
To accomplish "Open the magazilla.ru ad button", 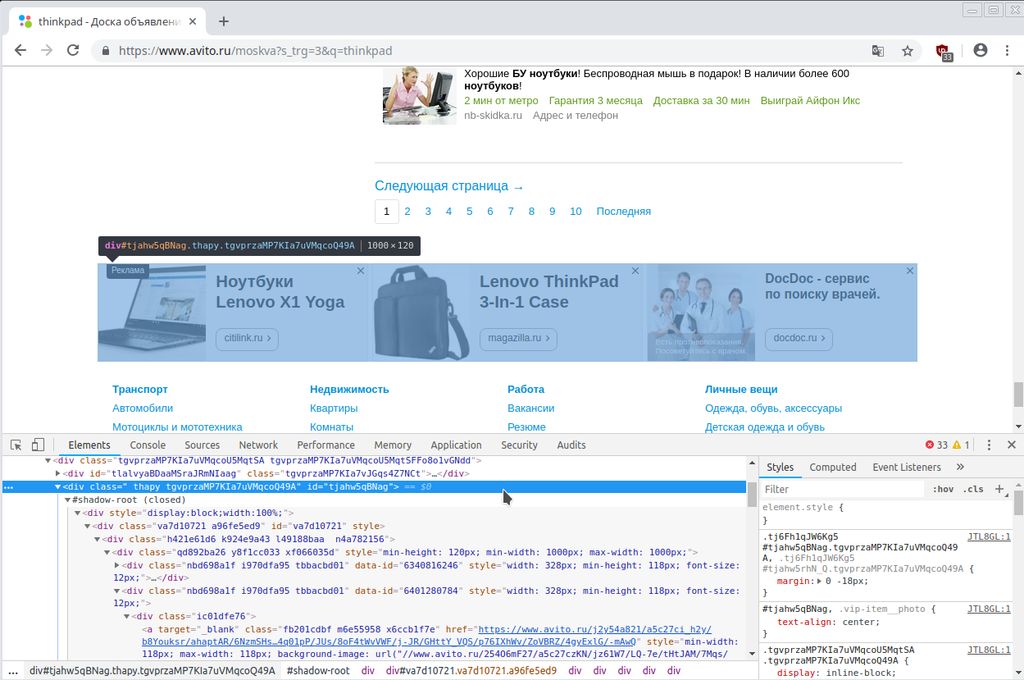I will coord(519,338).
